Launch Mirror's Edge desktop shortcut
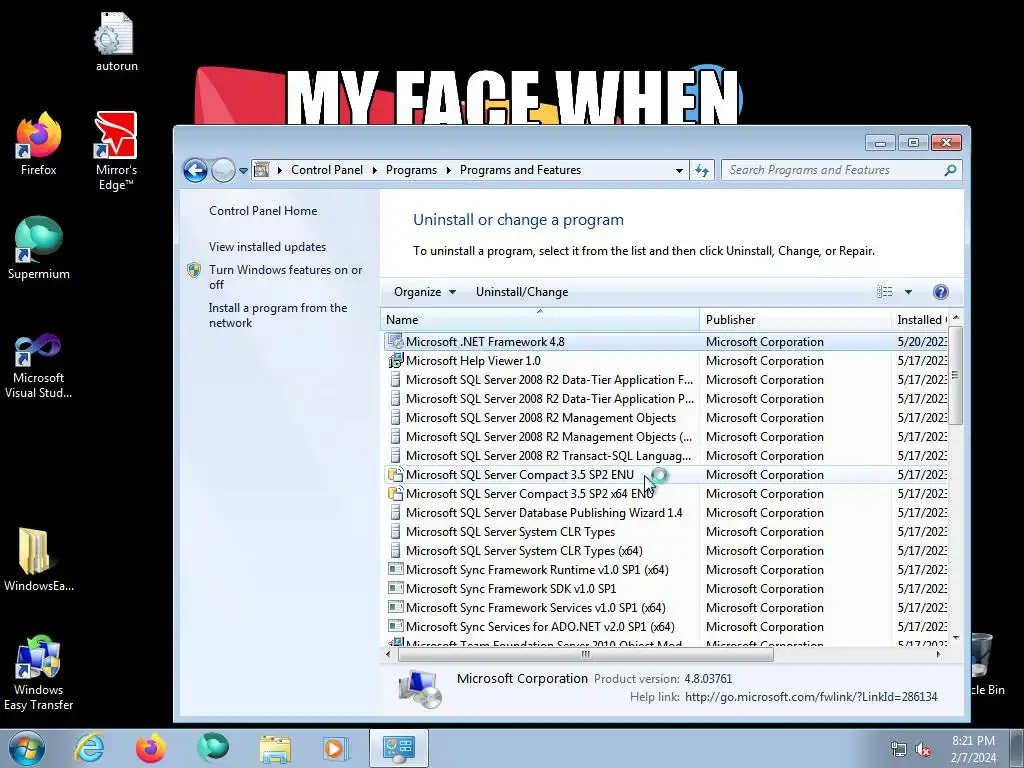The width and height of the screenshot is (1024, 768). pyautogui.click(x=116, y=150)
